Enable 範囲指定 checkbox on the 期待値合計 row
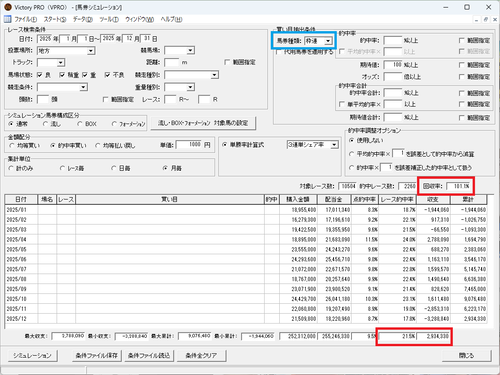Viewport: 500px width, 375px height. 462,118
